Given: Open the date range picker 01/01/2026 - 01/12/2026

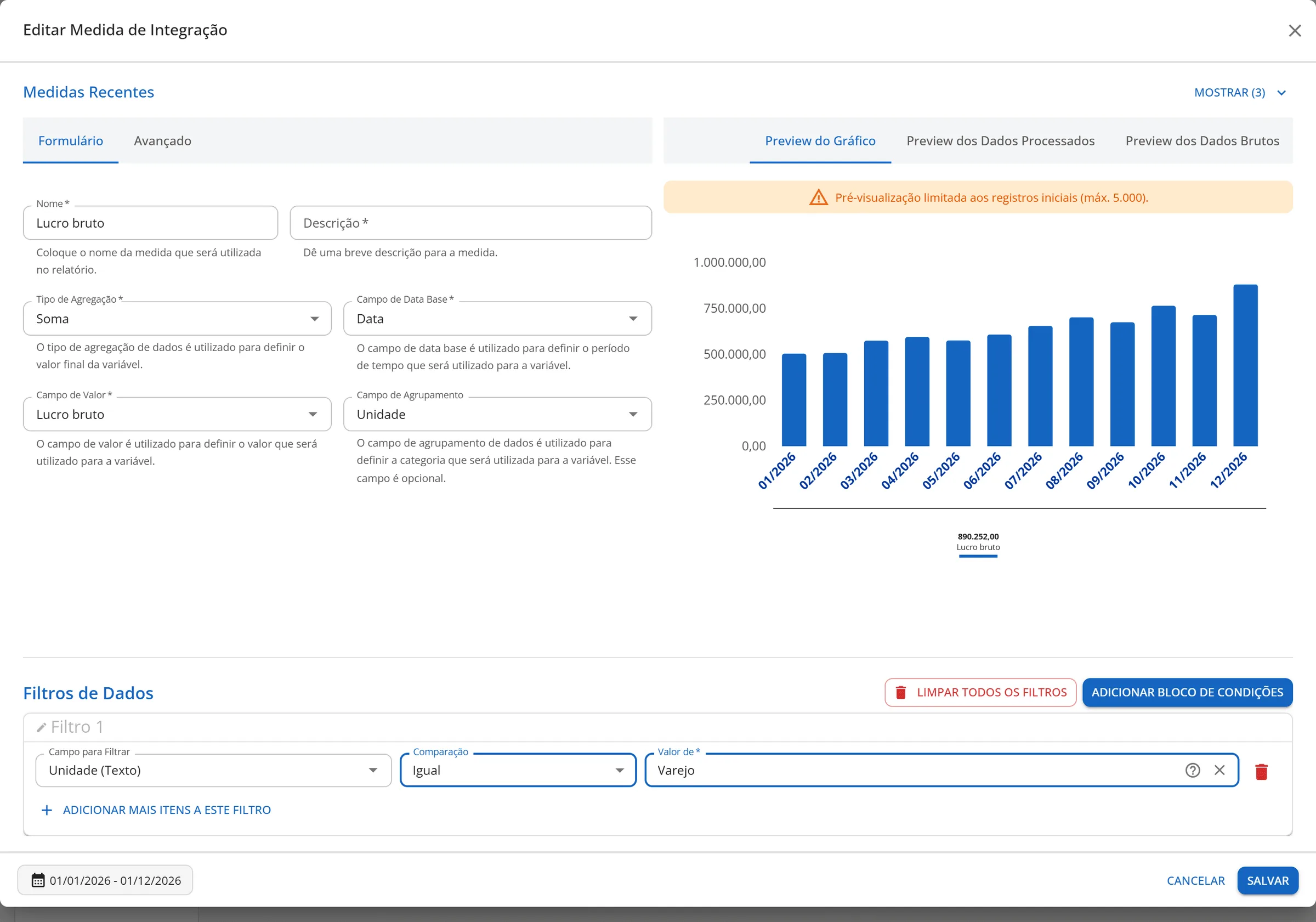Looking at the screenshot, I should [x=105, y=880].
